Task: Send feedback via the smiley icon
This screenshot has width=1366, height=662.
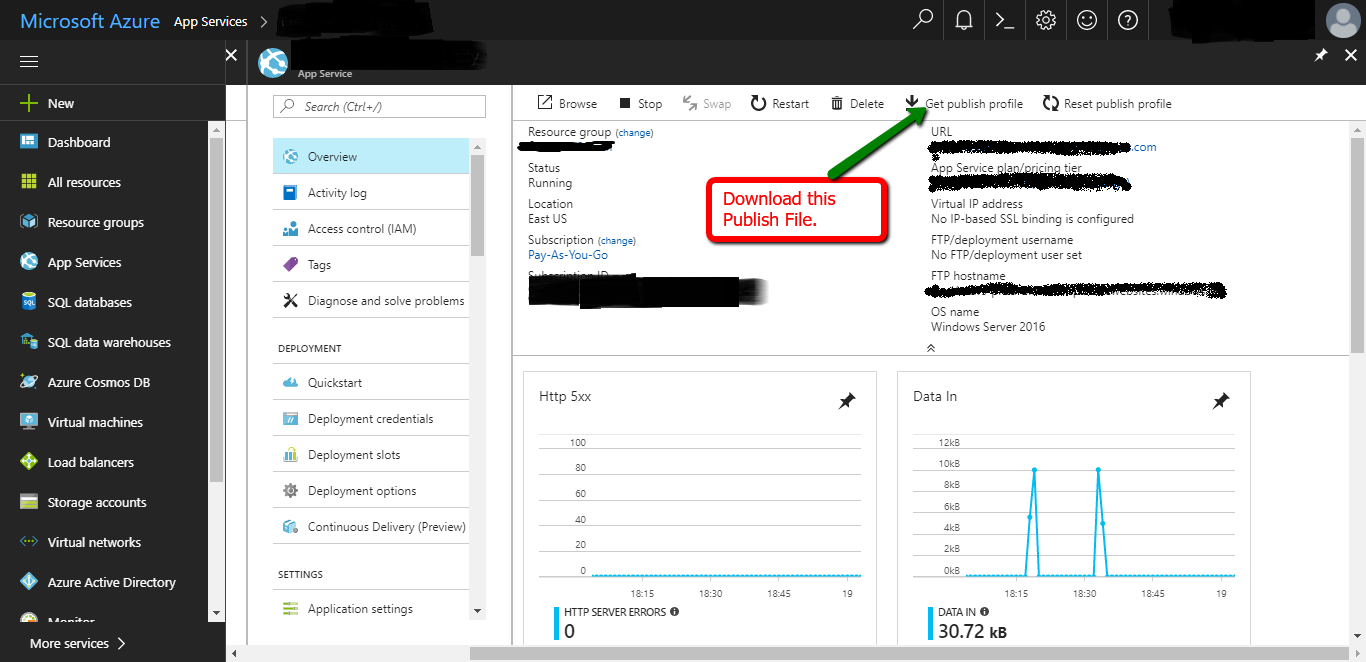Action: tap(1086, 20)
